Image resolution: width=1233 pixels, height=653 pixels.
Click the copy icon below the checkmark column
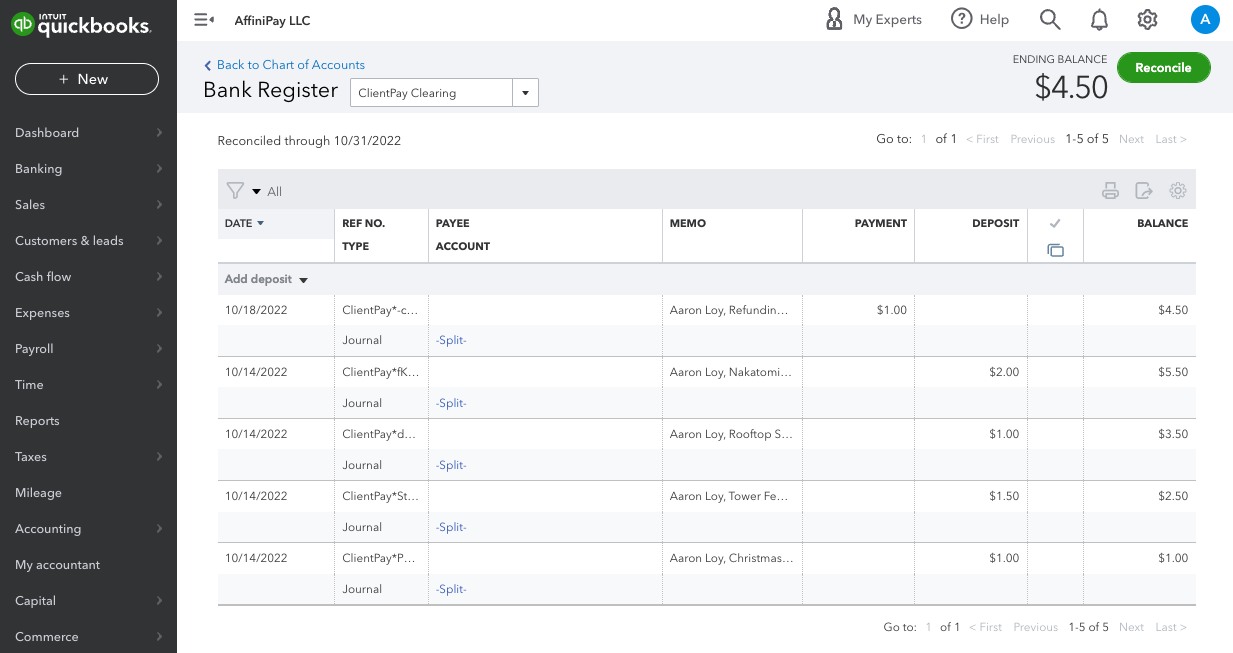pyautogui.click(x=1055, y=250)
